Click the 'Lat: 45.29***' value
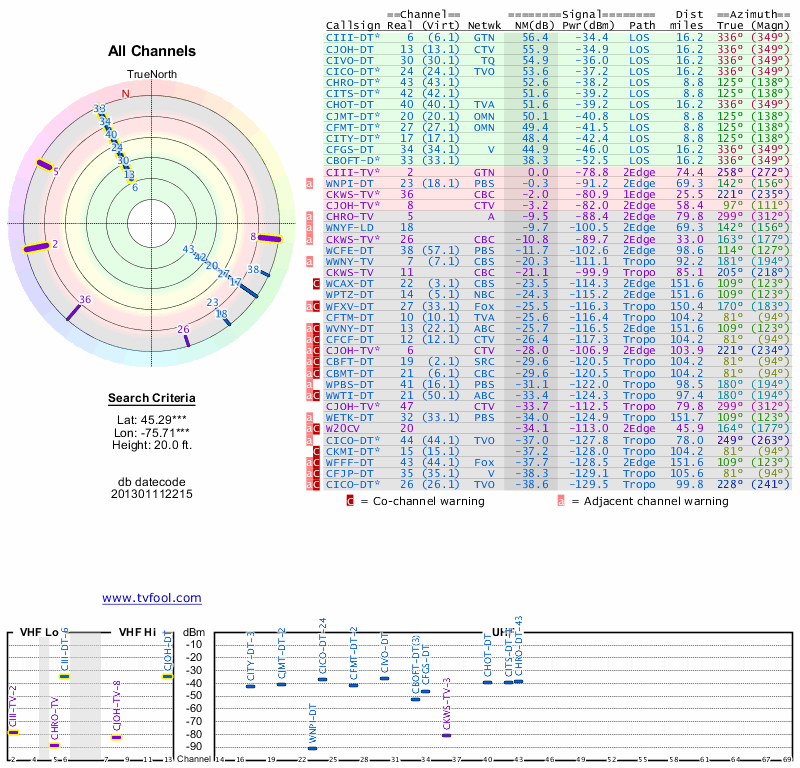The height and width of the screenshot is (768, 800). pyautogui.click(x=152, y=420)
